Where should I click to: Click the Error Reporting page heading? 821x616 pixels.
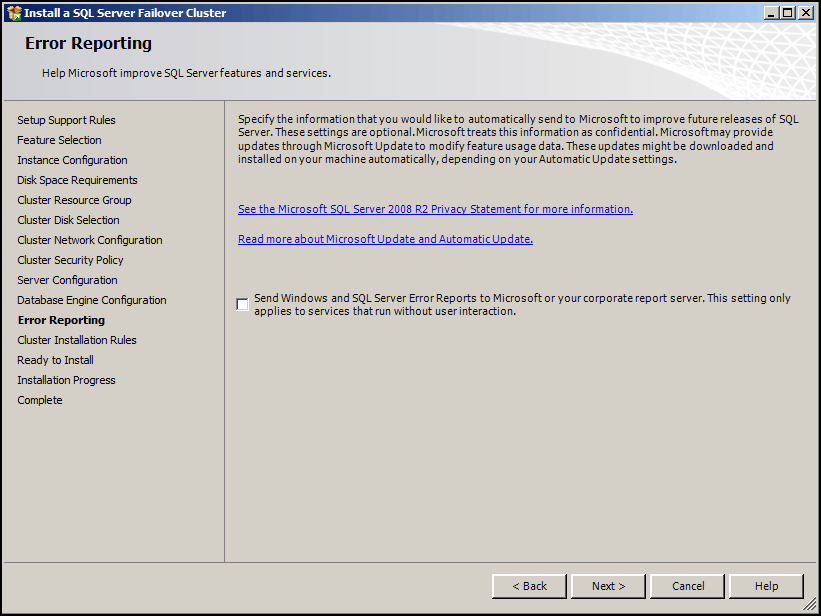click(88, 43)
